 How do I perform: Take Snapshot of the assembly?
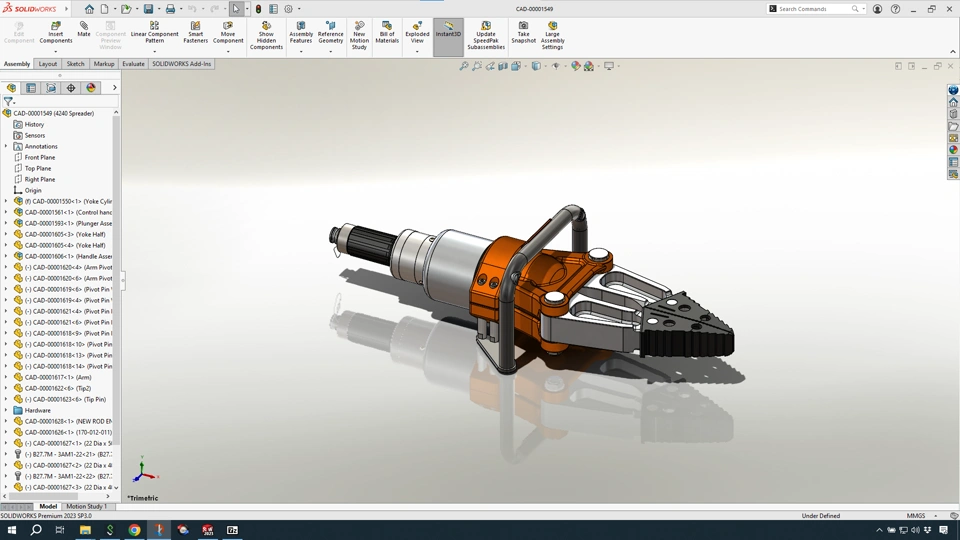(x=523, y=32)
